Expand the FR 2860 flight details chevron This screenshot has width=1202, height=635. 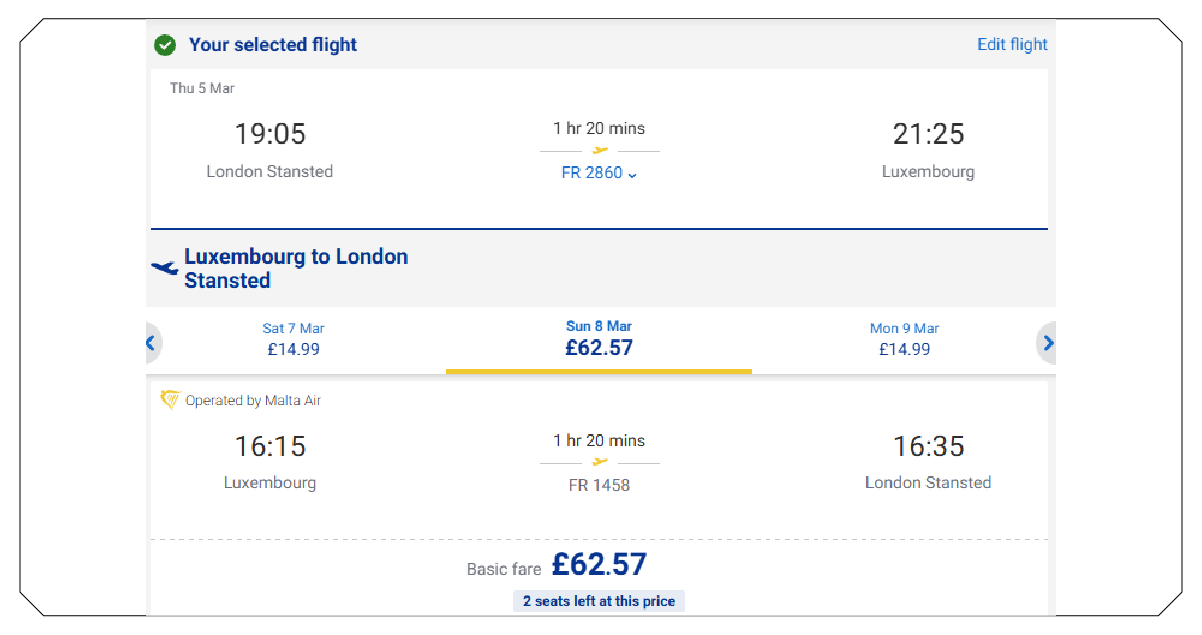(x=632, y=173)
